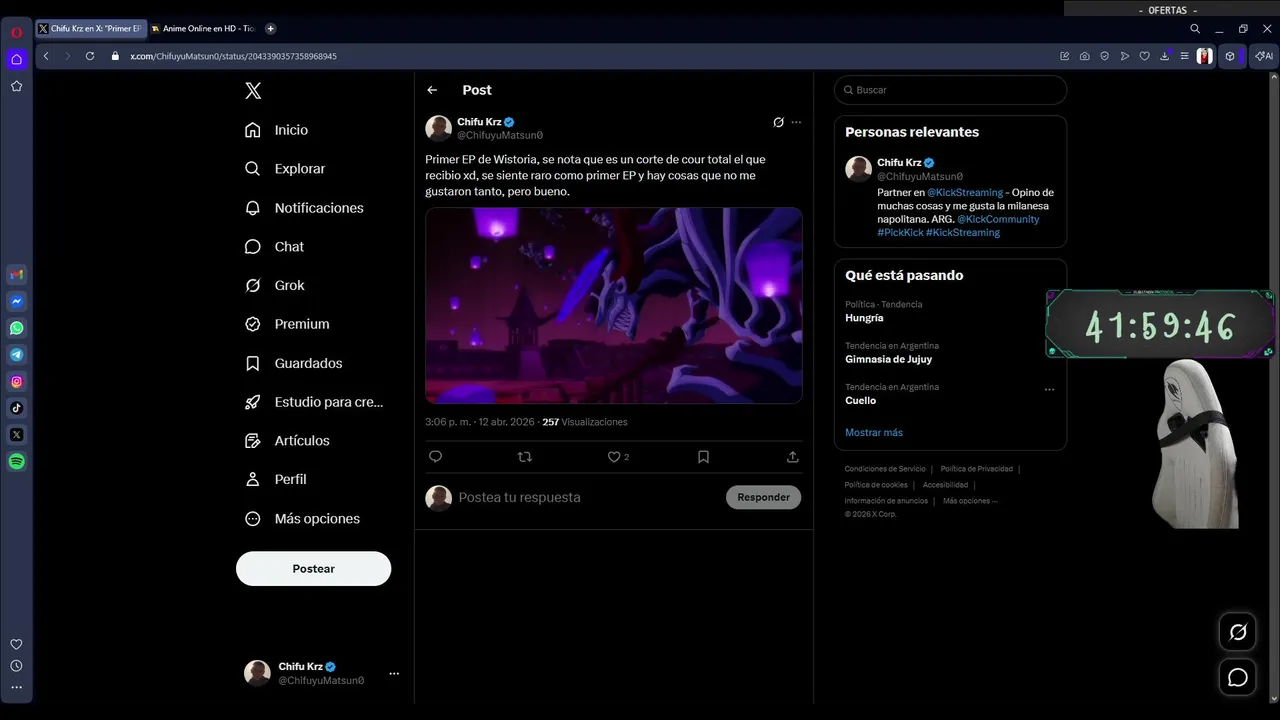Reload the current page
Viewport: 1280px width, 720px height.
point(90,56)
